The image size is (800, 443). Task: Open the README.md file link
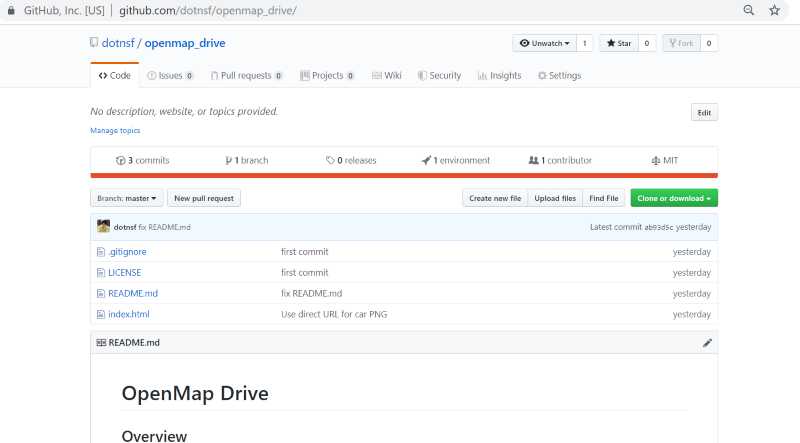(133, 293)
